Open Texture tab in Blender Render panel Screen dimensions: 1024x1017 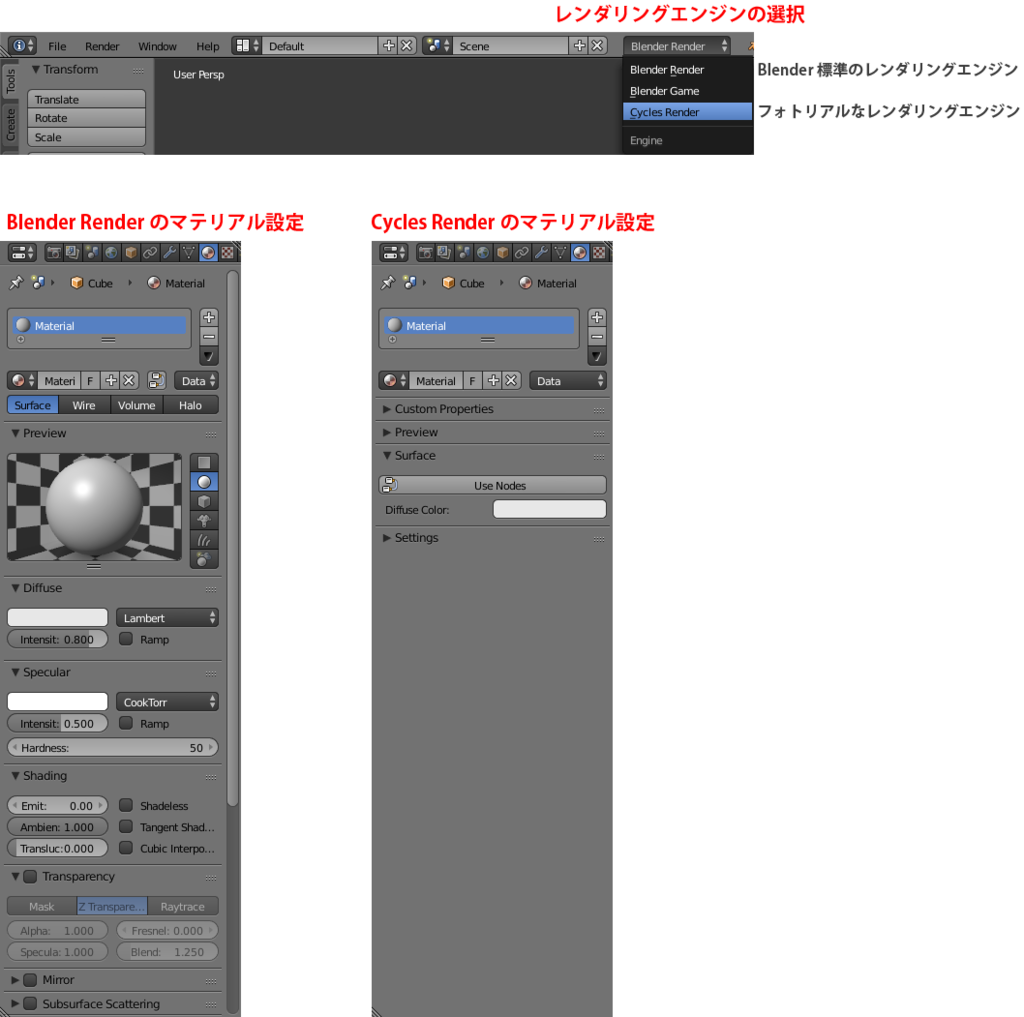tap(227, 253)
